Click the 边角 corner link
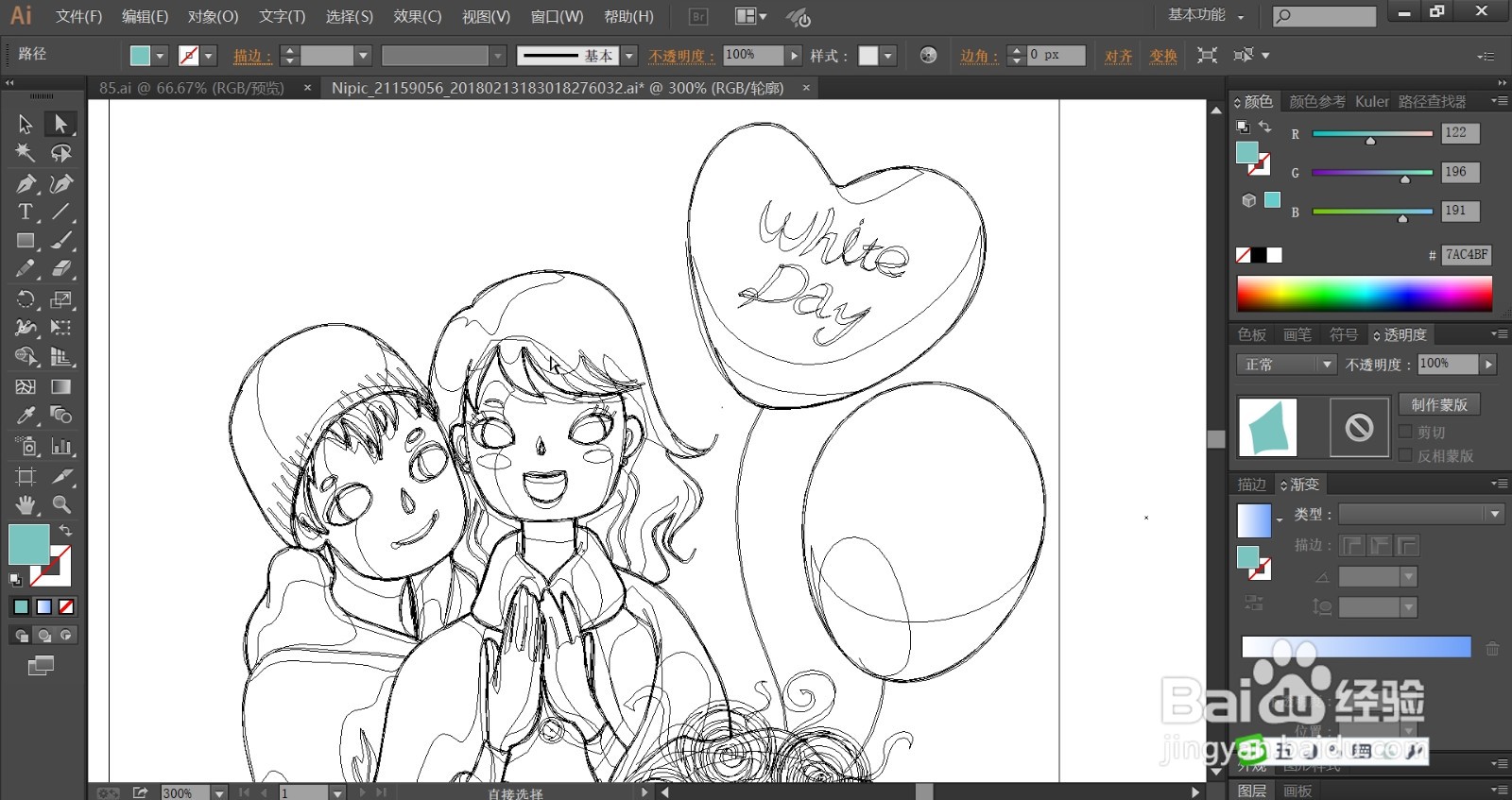 (x=979, y=56)
